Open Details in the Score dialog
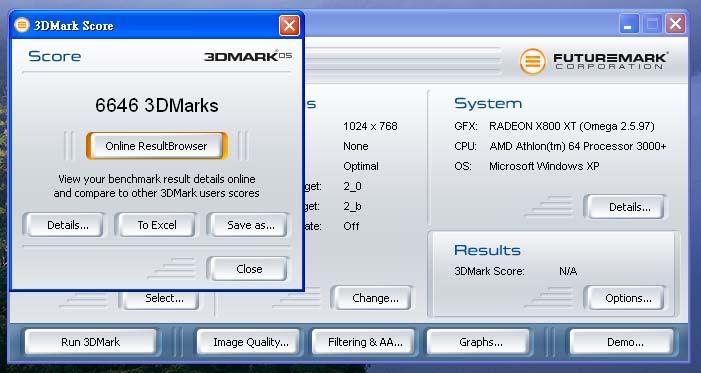 [68, 225]
